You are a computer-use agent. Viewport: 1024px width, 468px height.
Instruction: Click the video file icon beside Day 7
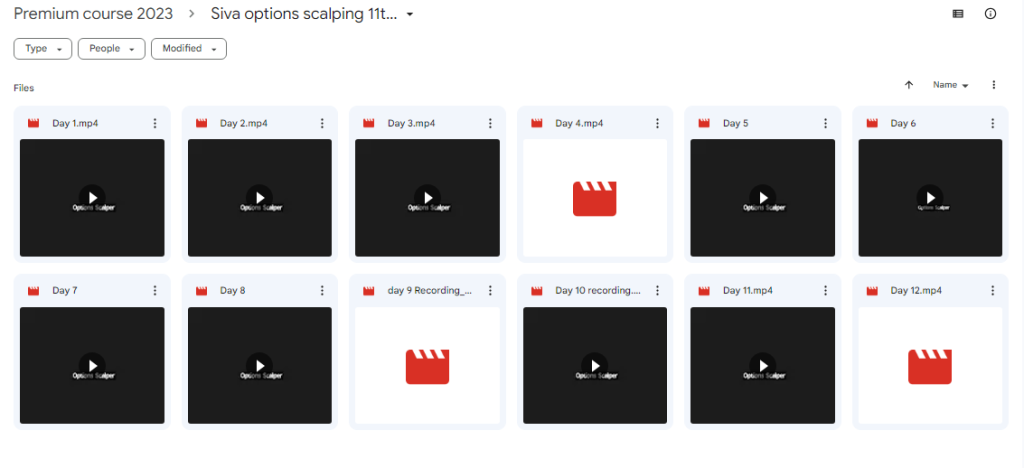(33, 291)
